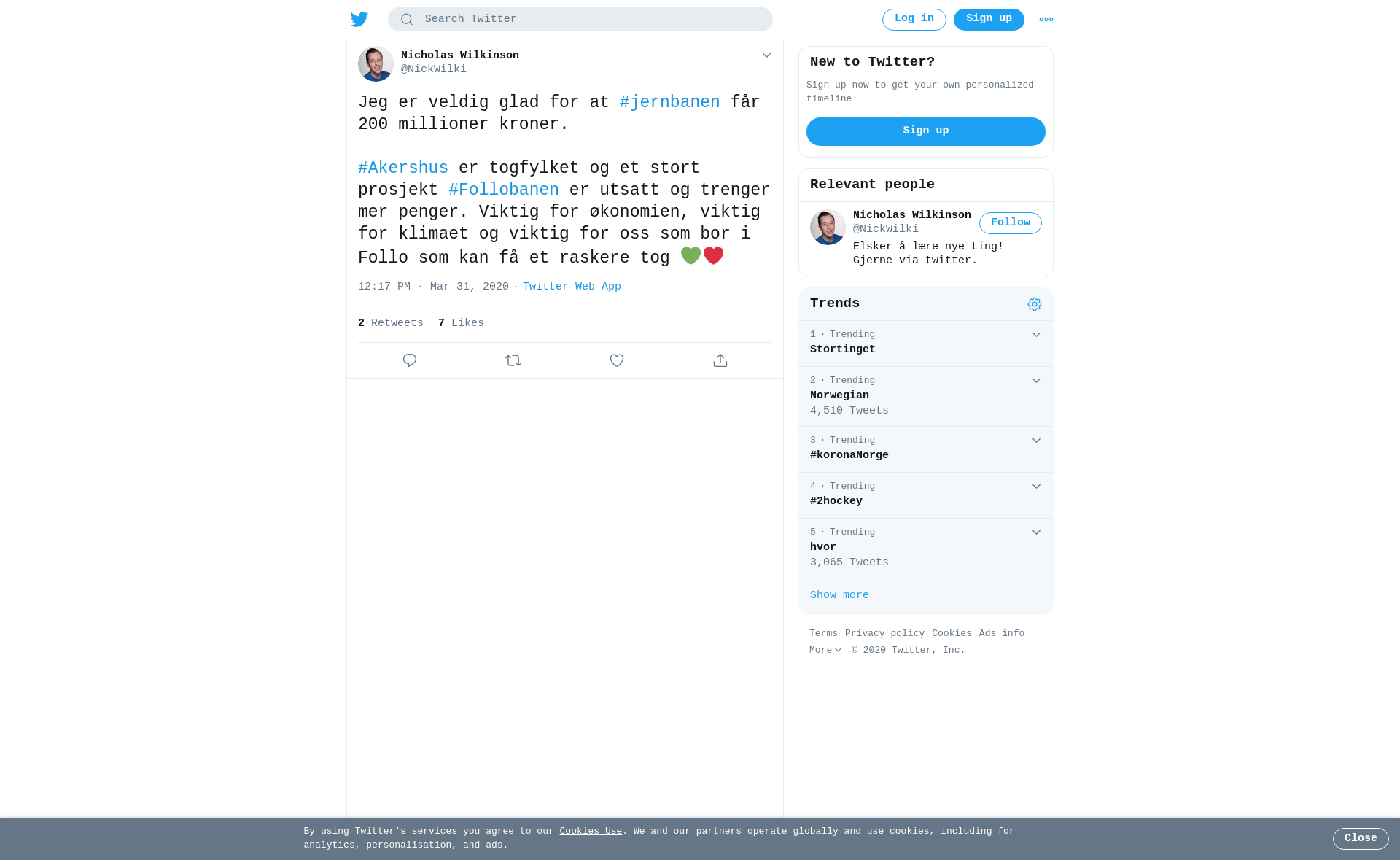Click the Twitter bird logo
The width and height of the screenshot is (1400, 860).
coord(359,19)
